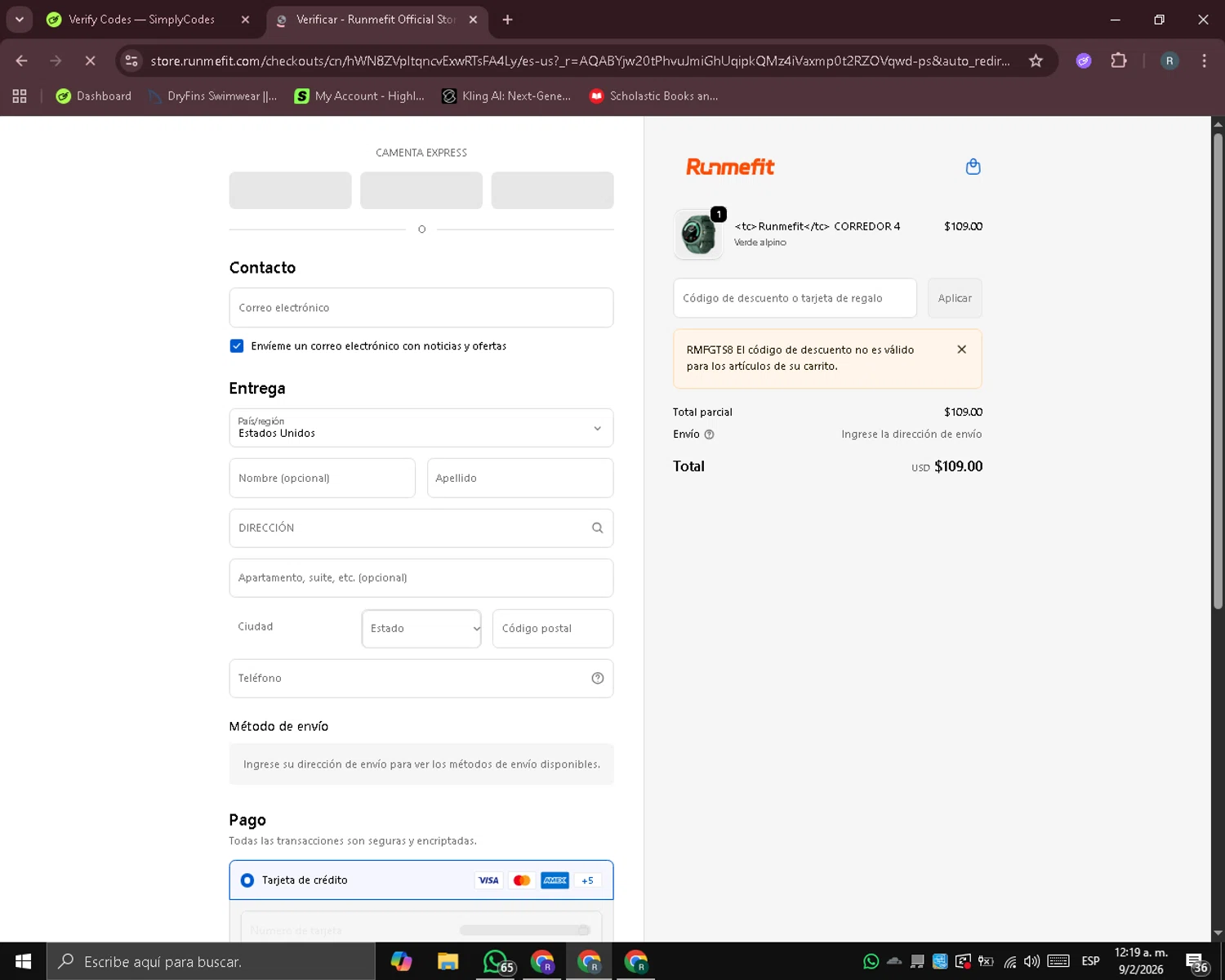Image resolution: width=1225 pixels, height=980 pixels.
Task: Open the Copilot taskbar icon
Action: (401, 961)
